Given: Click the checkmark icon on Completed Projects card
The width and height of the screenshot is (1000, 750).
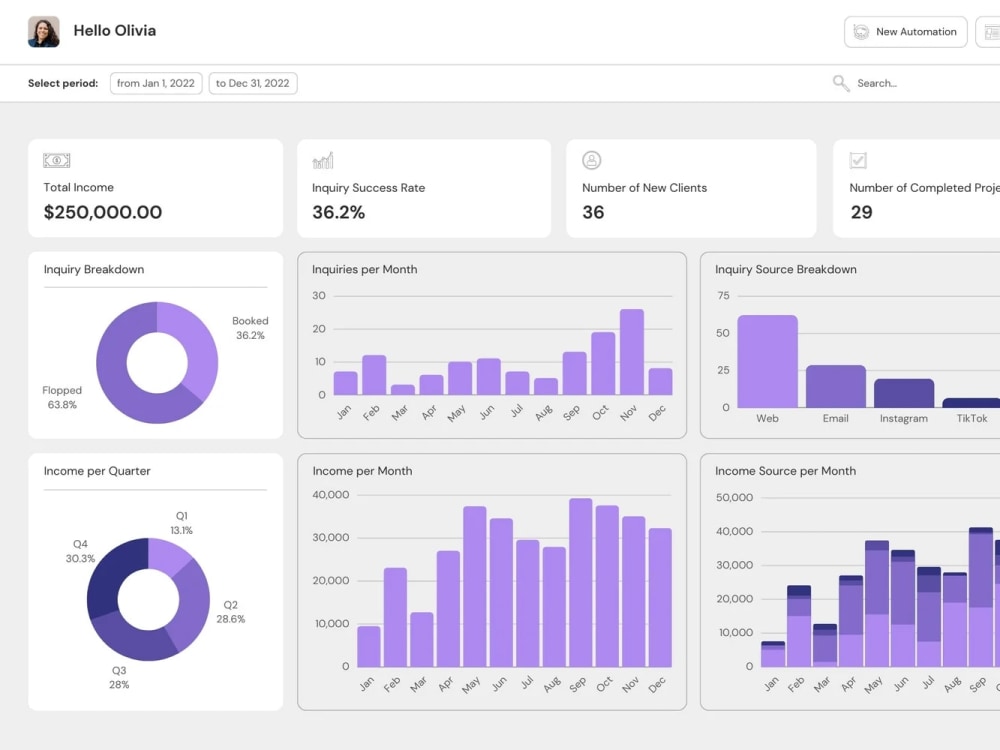Looking at the screenshot, I should point(858,160).
